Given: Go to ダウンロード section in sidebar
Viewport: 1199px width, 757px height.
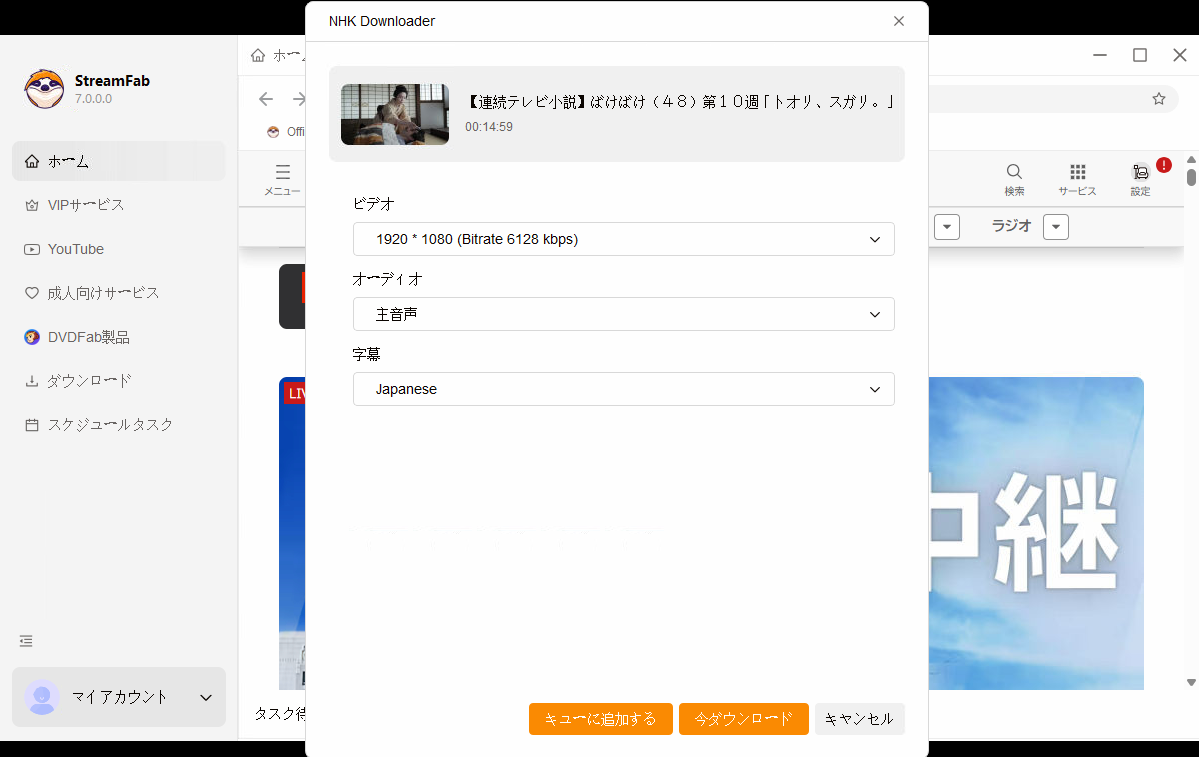Looking at the screenshot, I should click(x=89, y=381).
